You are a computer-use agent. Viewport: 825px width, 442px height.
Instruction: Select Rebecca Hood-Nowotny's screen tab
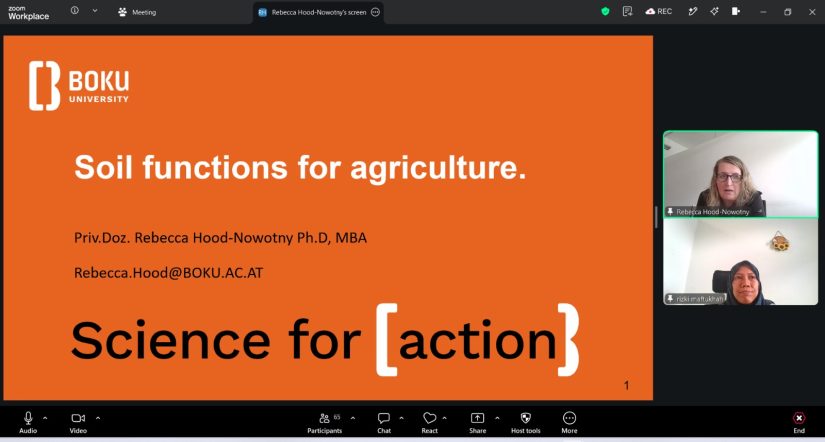[x=318, y=12]
